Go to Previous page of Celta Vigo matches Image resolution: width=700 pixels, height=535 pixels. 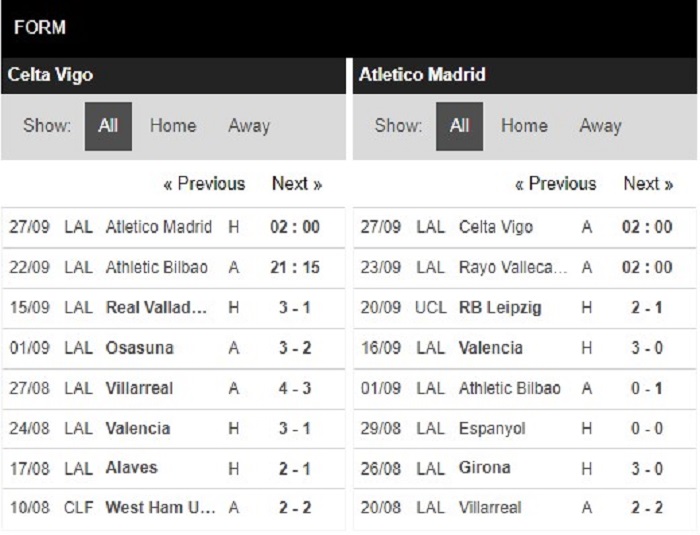204,184
